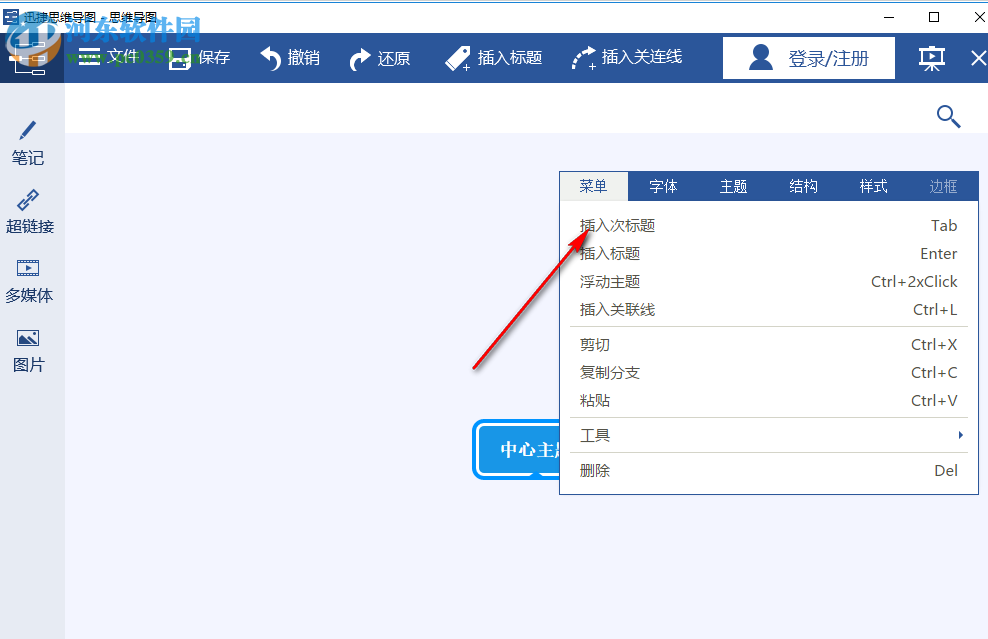The width and height of the screenshot is (988, 639).
Task: Insert an image with the 图片 tool
Action: tap(29, 348)
